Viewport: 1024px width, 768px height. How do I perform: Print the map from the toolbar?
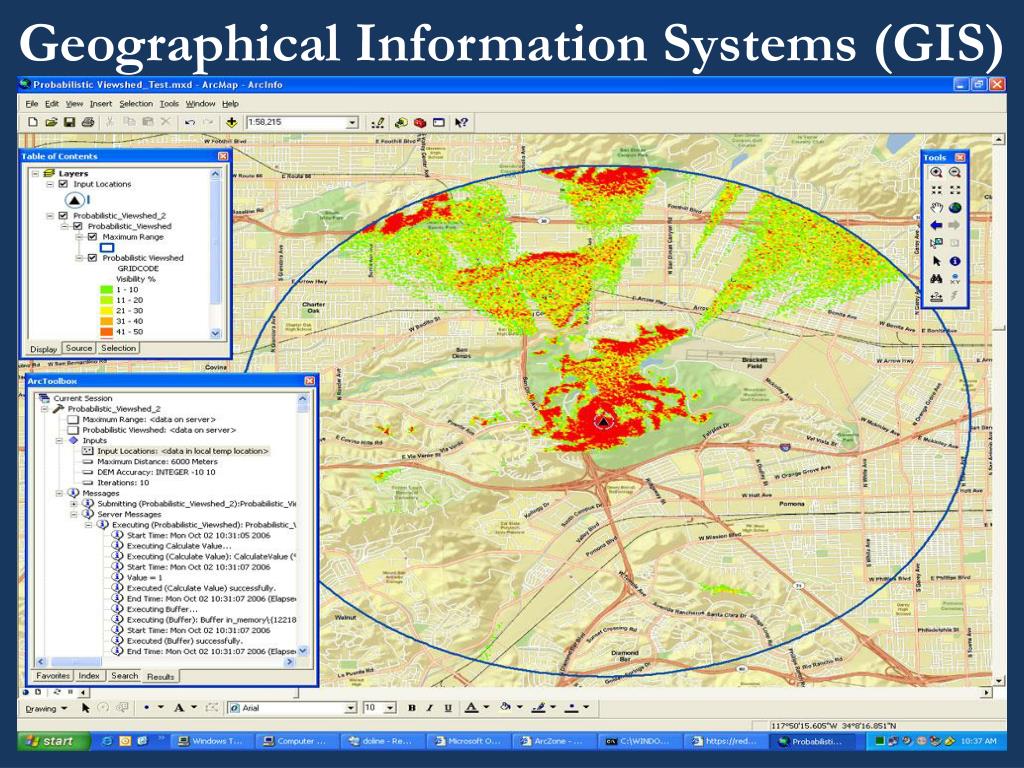(88, 122)
